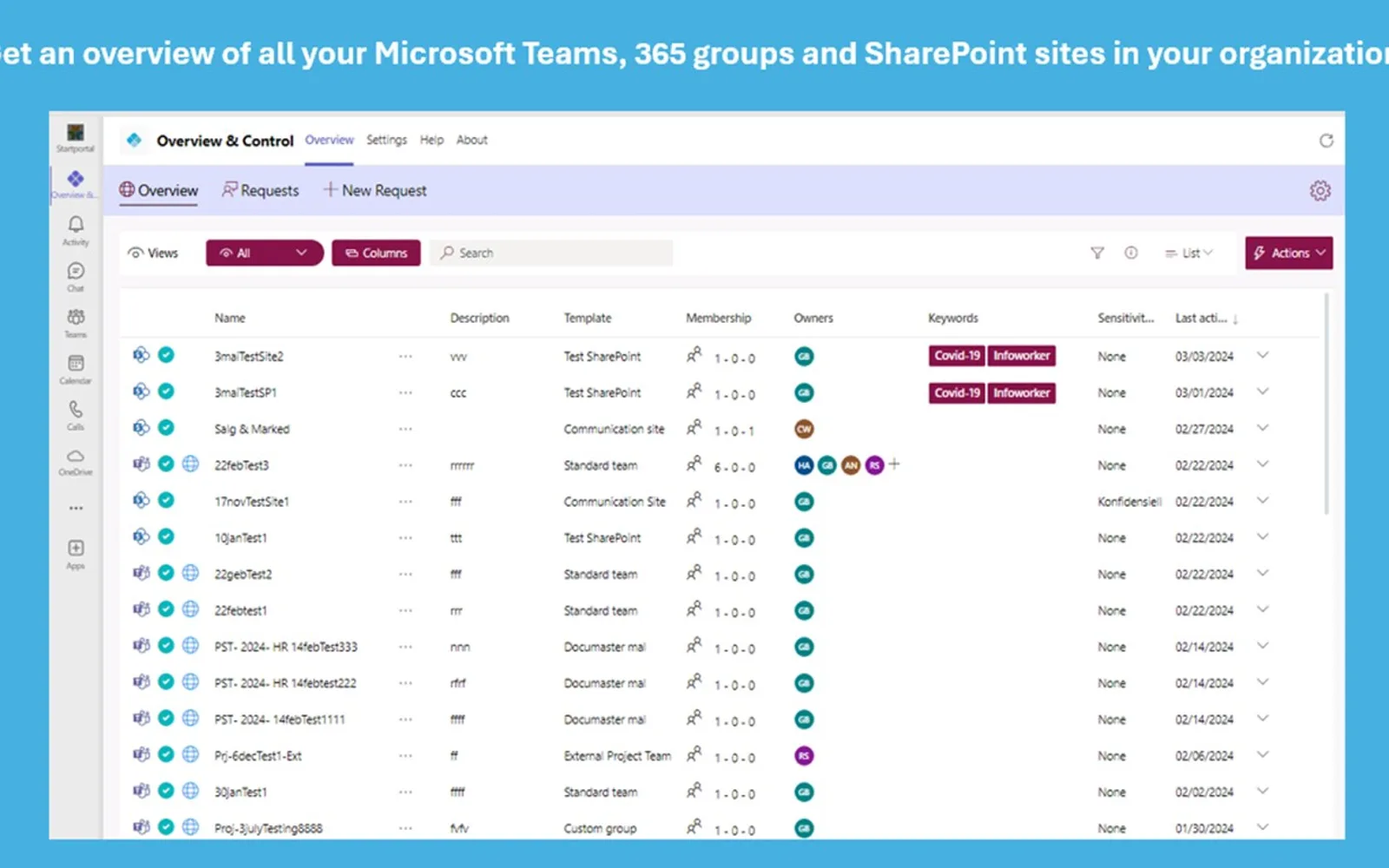Viewport: 1389px width, 868px height.
Task: Click green check status for 3maiTestSP1
Action: coord(166,391)
